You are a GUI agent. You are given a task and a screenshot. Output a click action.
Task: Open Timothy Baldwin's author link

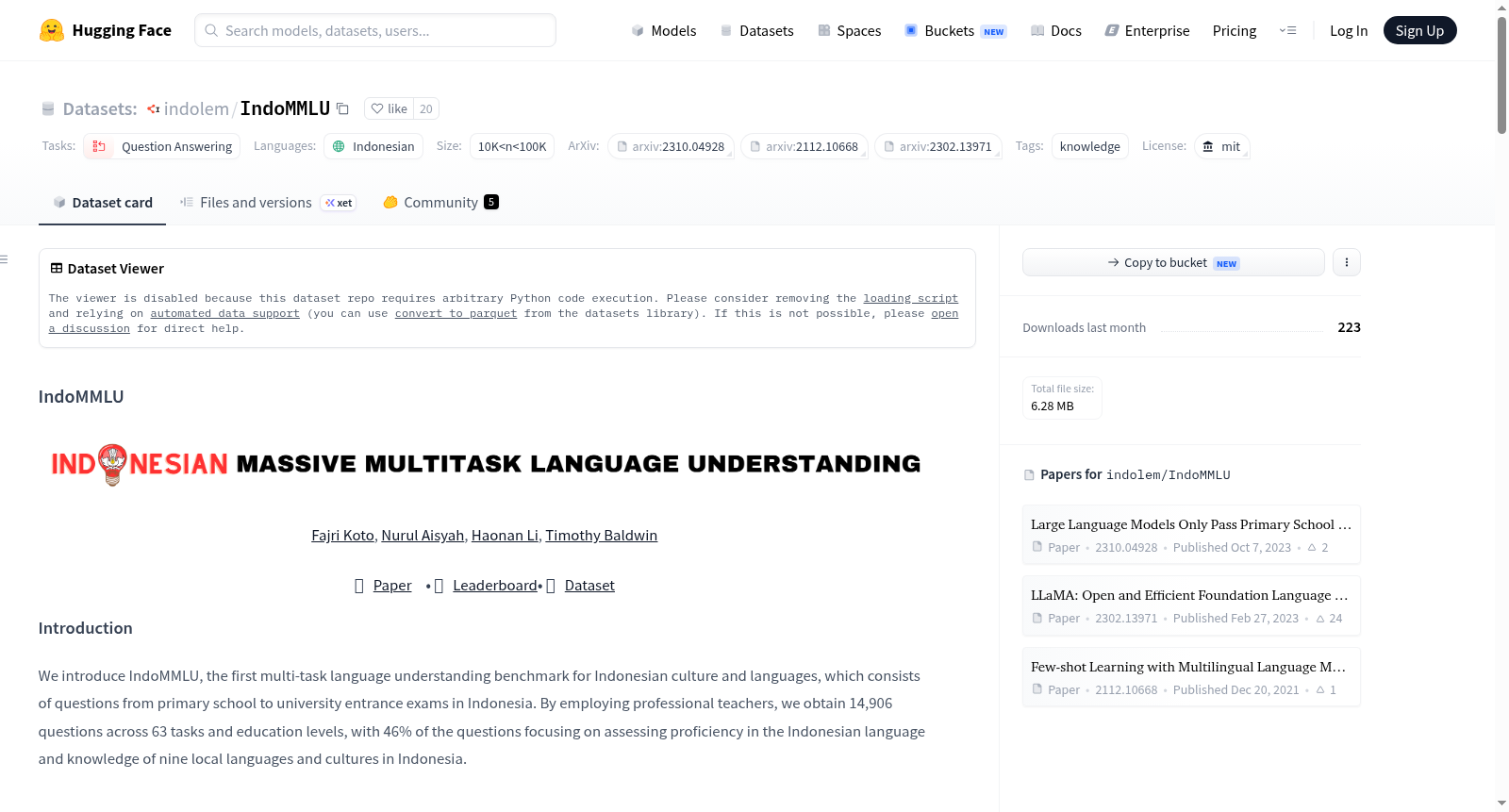[x=601, y=536]
